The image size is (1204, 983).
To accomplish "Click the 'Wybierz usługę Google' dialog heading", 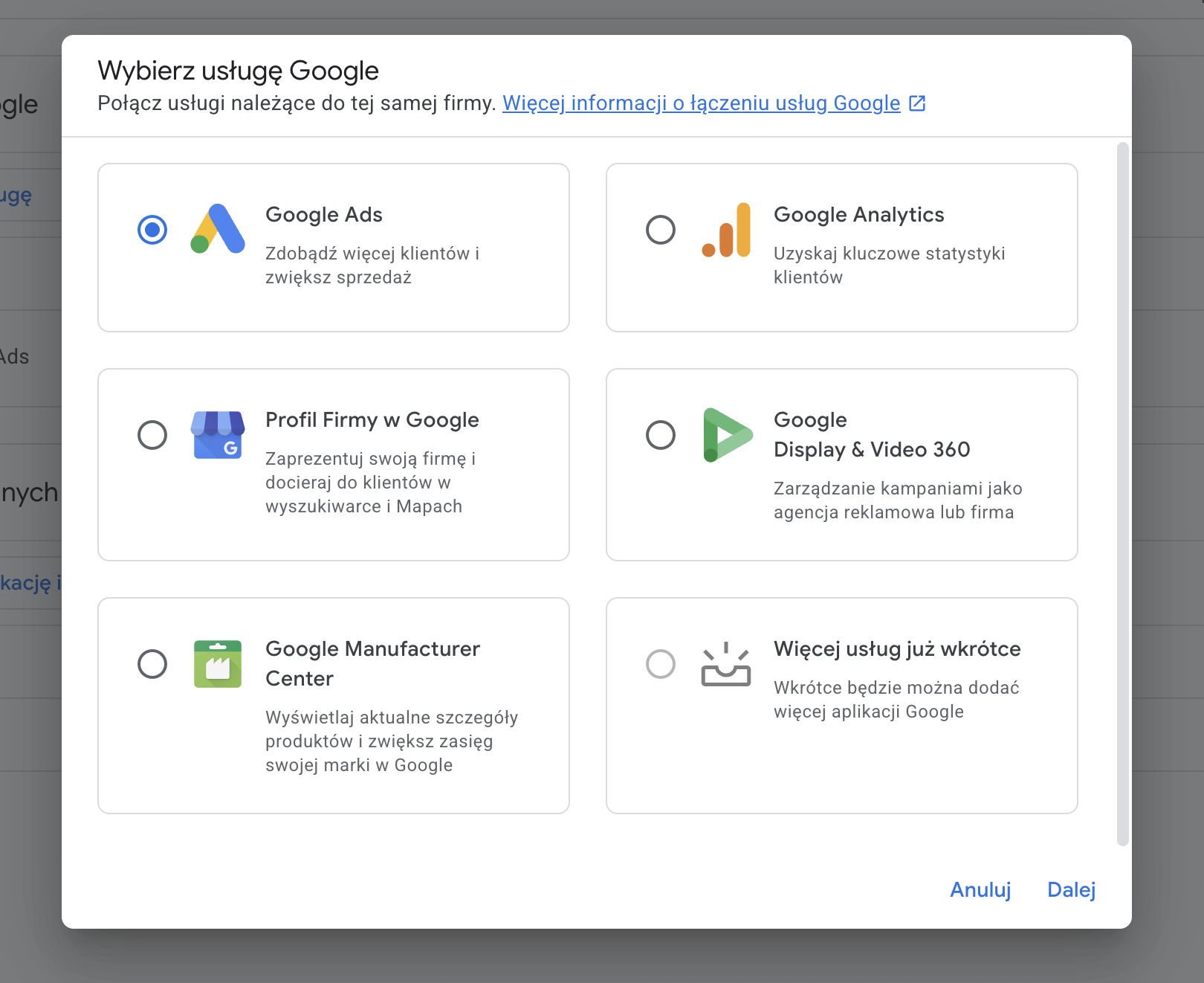I will (238, 71).
